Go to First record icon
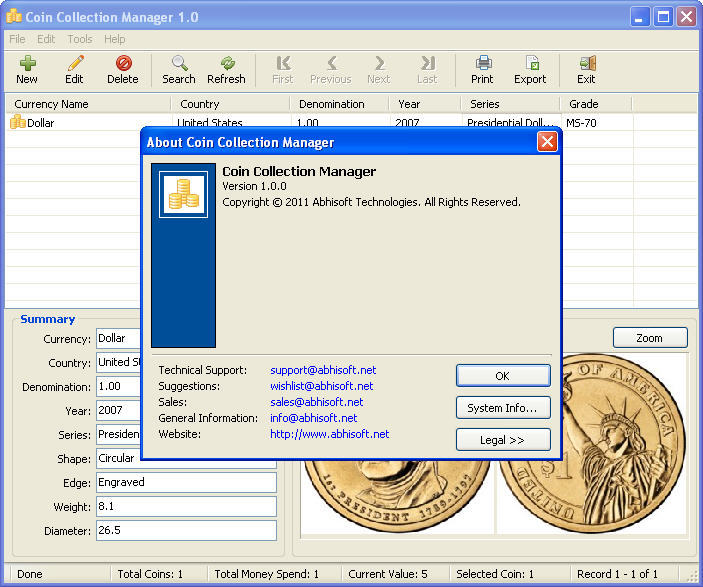The image size is (703, 587). tap(283, 63)
